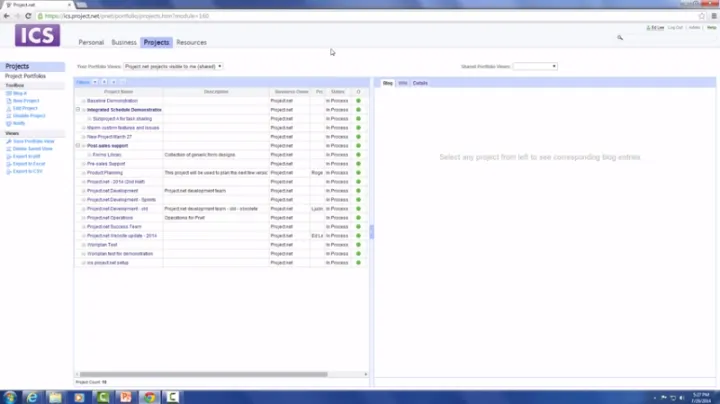Click the ICS logo
Viewport: 720px width, 404px height.
point(37,36)
